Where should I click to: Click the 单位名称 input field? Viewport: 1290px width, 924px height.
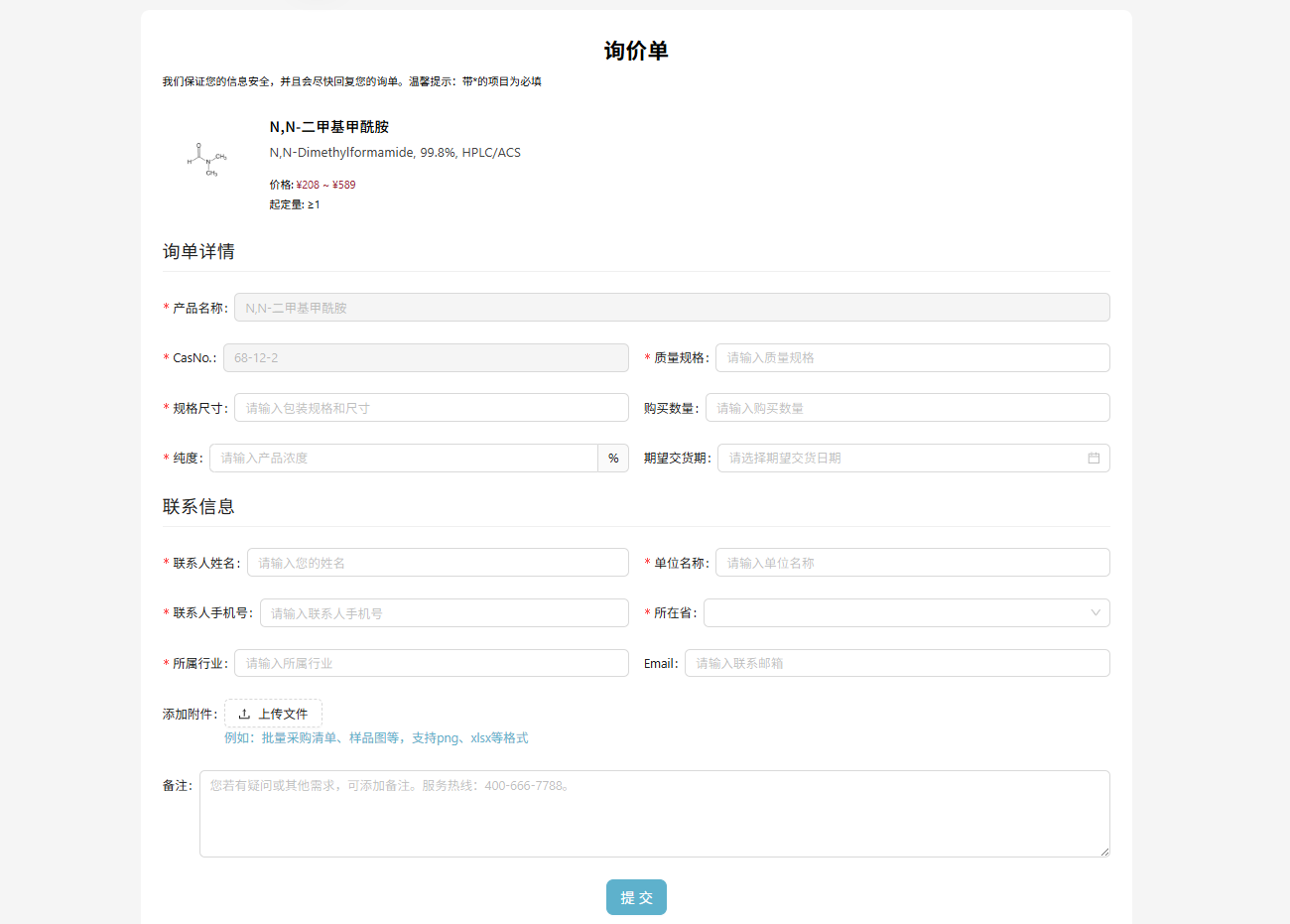pos(912,563)
